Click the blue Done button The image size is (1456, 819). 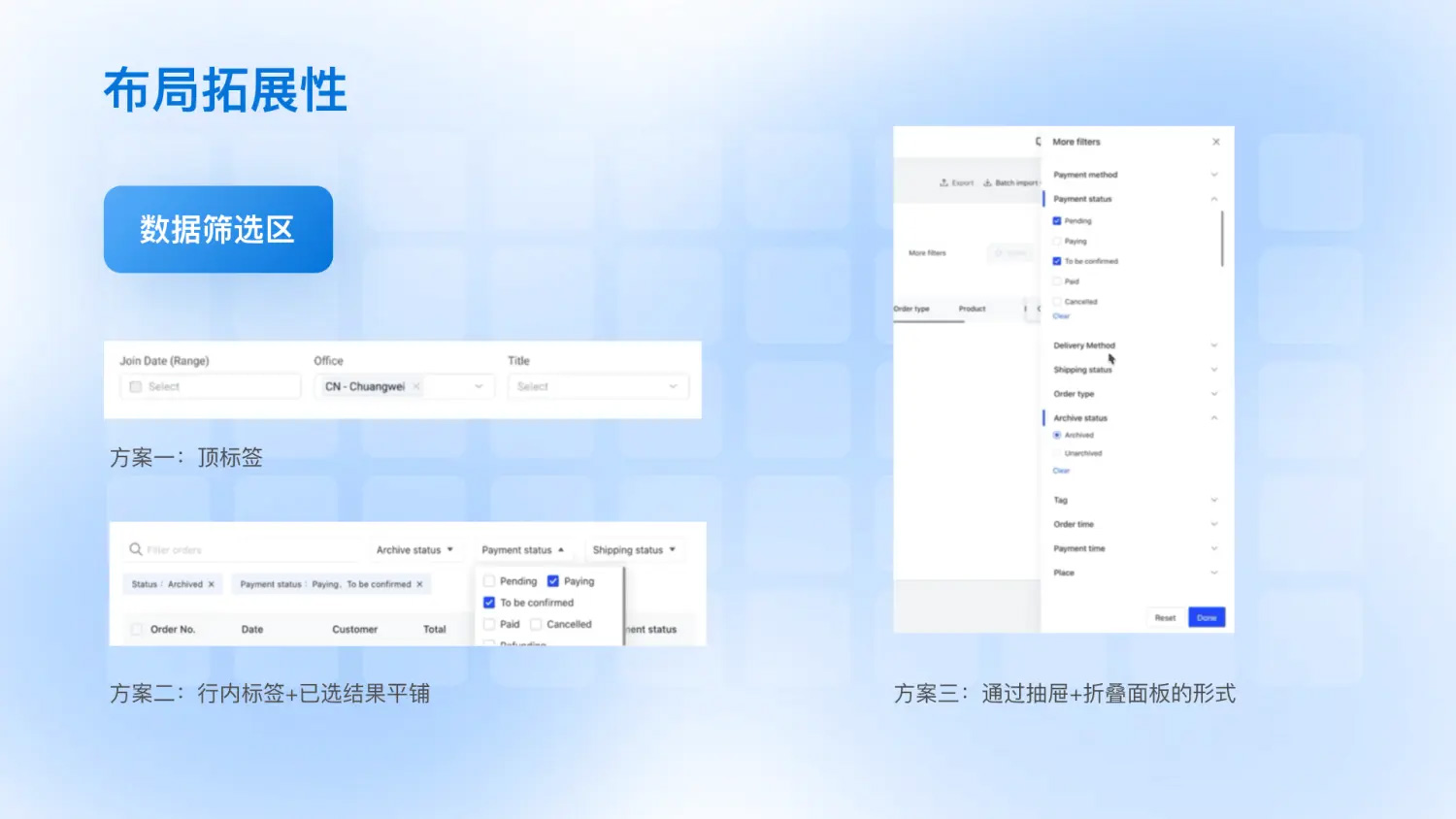pyautogui.click(x=1207, y=617)
